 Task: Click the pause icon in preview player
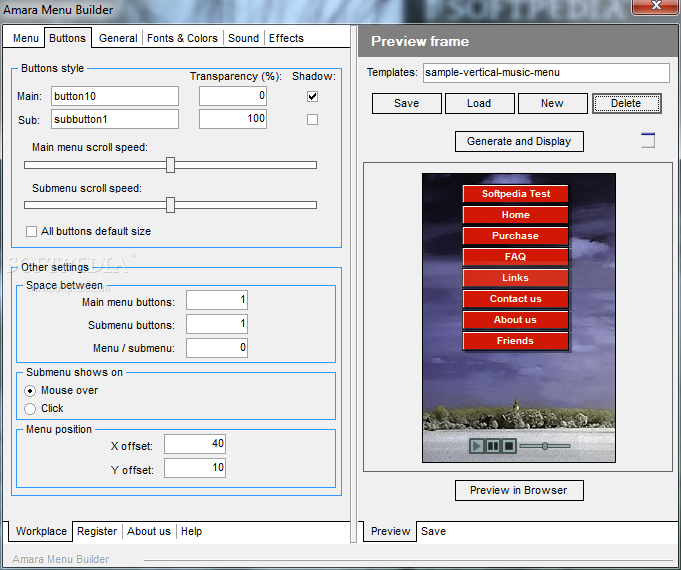coord(493,446)
